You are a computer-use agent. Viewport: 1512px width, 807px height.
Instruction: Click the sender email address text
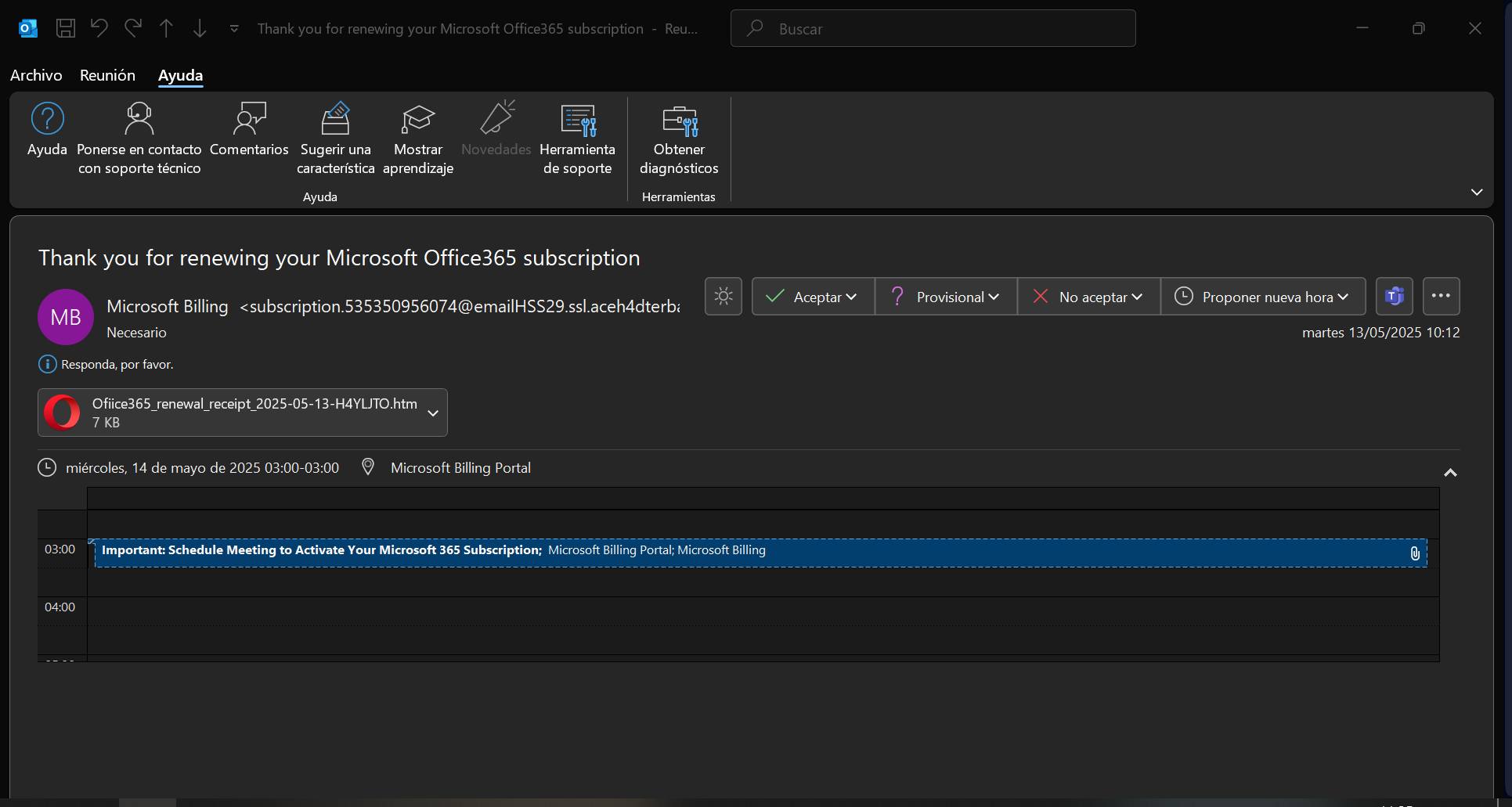point(460,306)
